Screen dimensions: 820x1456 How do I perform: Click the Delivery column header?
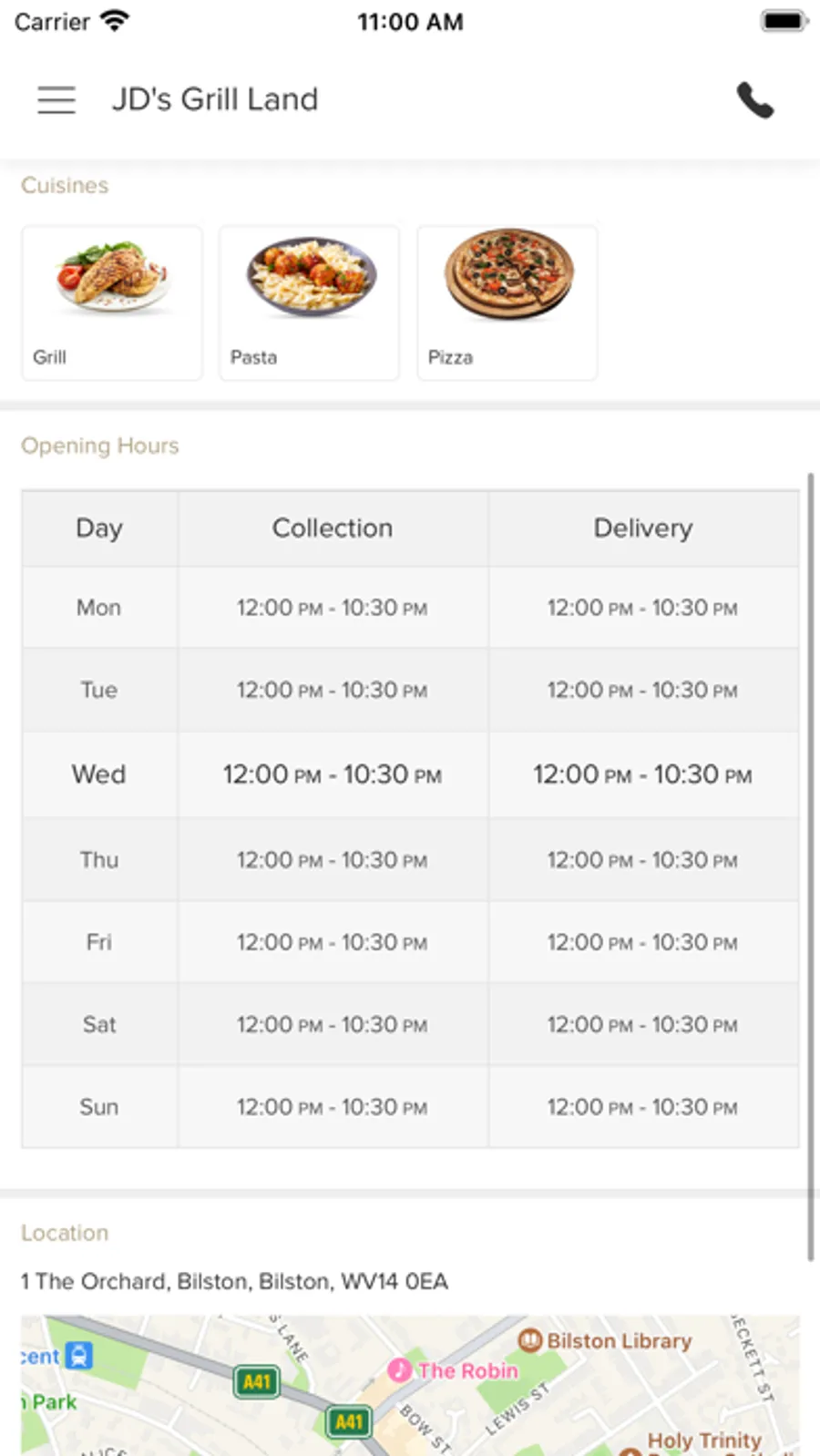coord(643,528)
